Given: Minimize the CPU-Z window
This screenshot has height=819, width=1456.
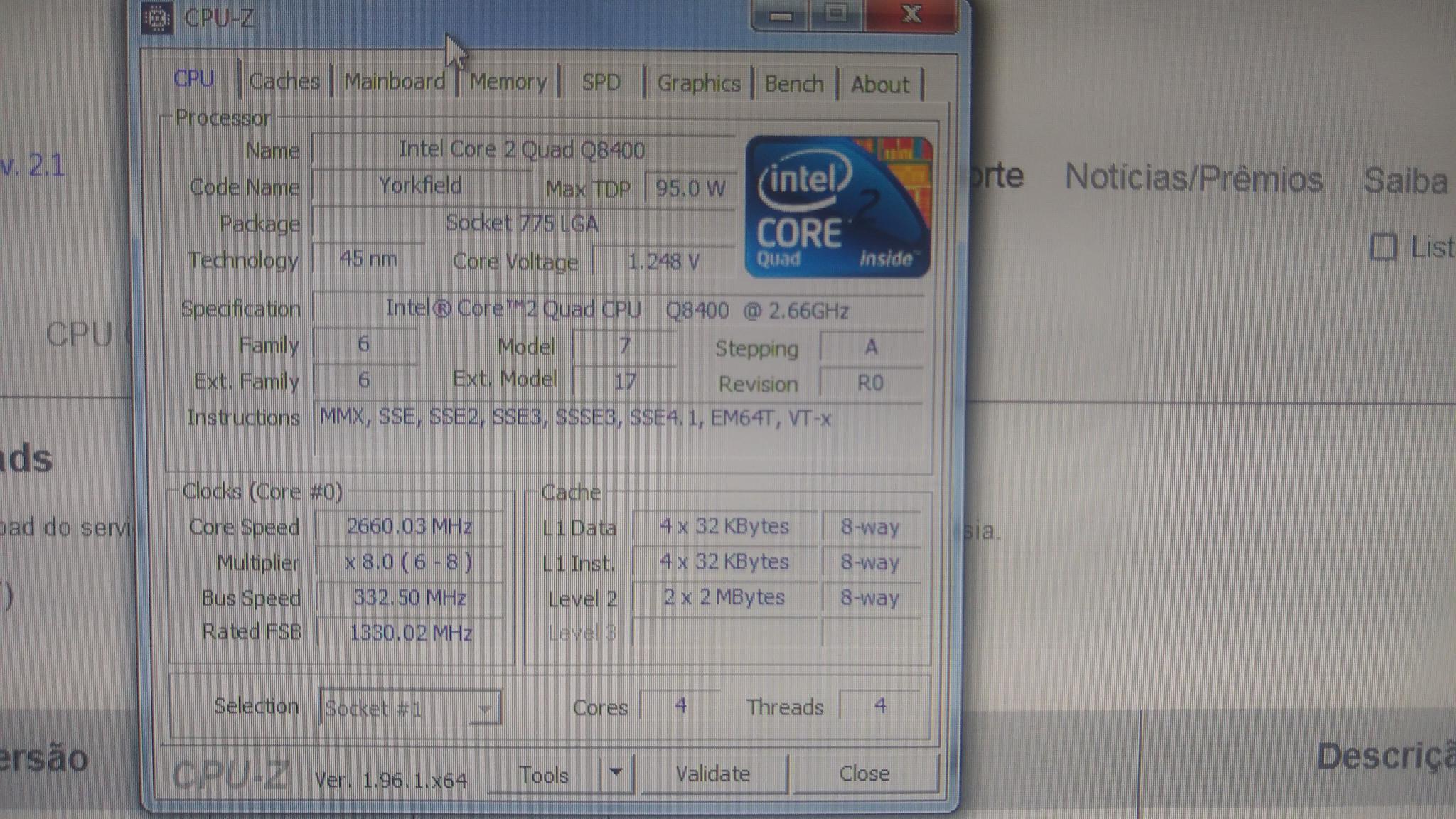Looking at the screenshot, I should [x=781, y=16].
